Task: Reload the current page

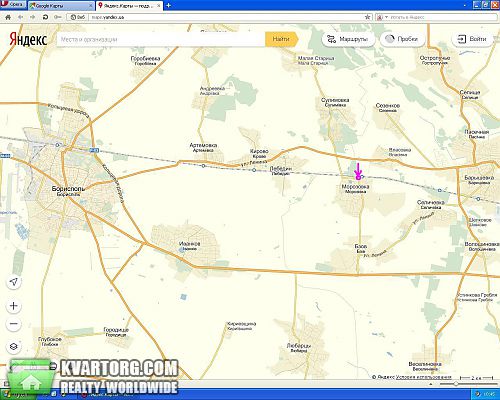Action: pyautogui.click(x=45, y=17)
